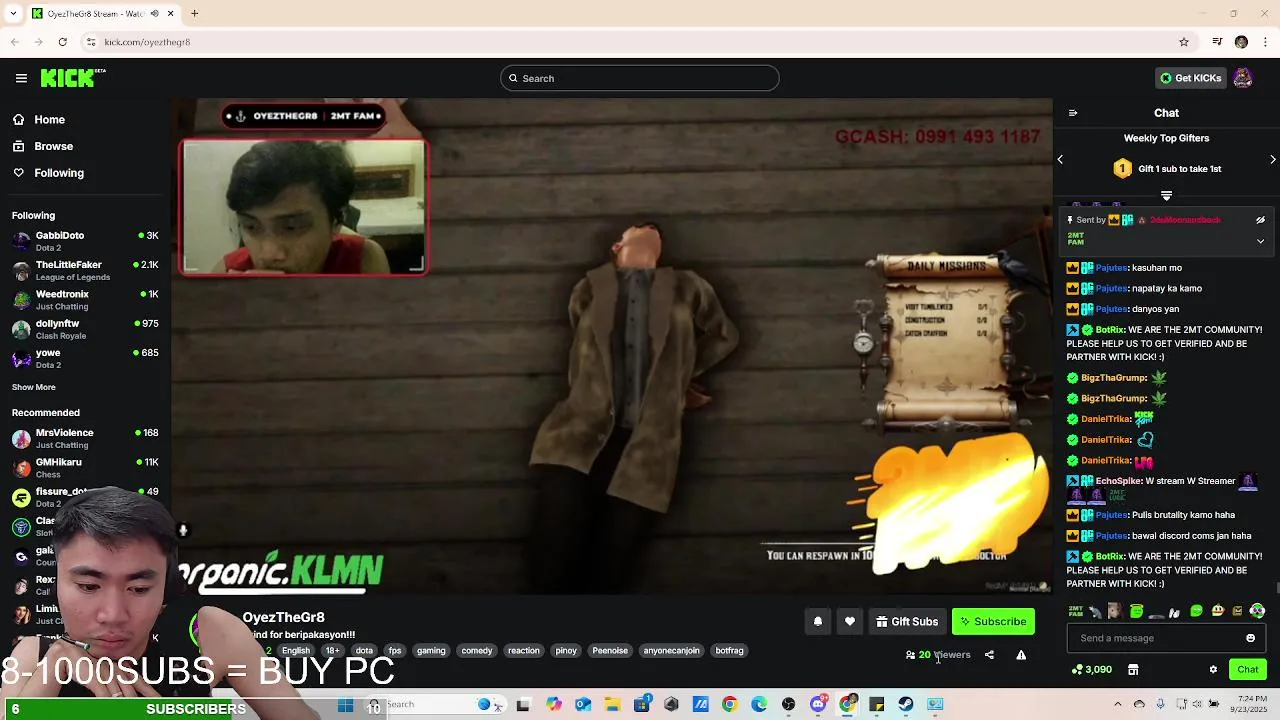1280x720 pixels.
Task: Click the 3,090 channel points balance
Action: click(x=1092, y=670)
